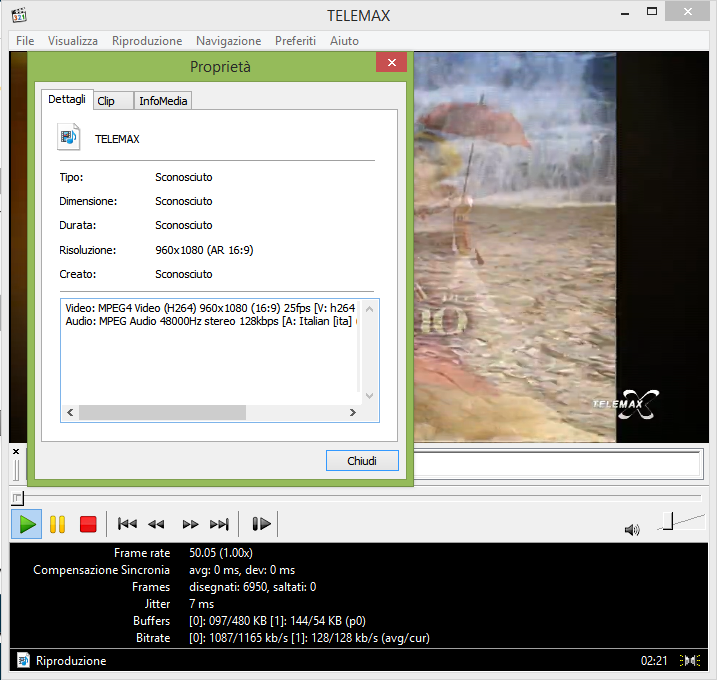Click the Media Player Classic title bar icon

(19, 15)
